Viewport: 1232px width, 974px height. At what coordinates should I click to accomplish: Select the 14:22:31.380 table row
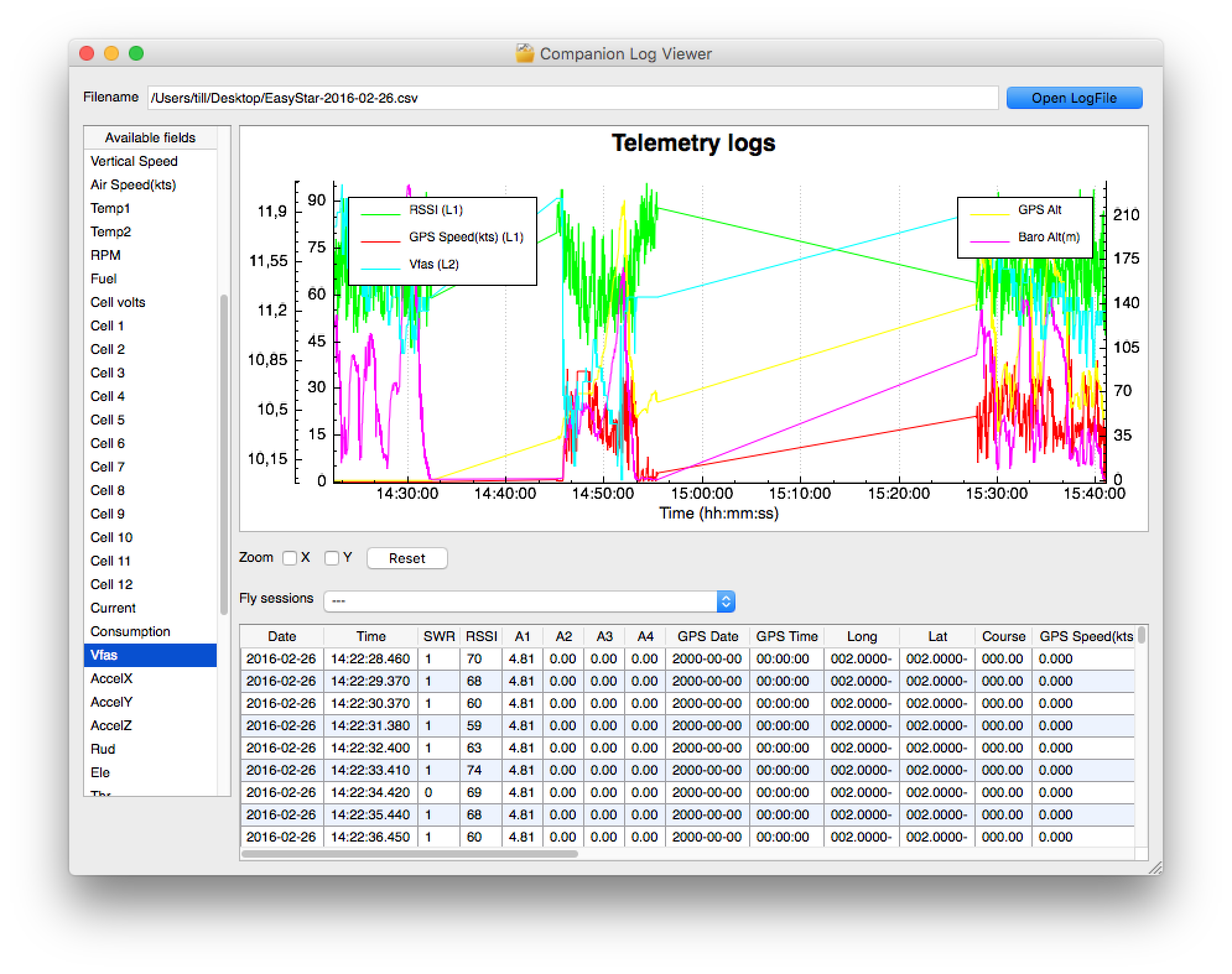pos(370,726)
